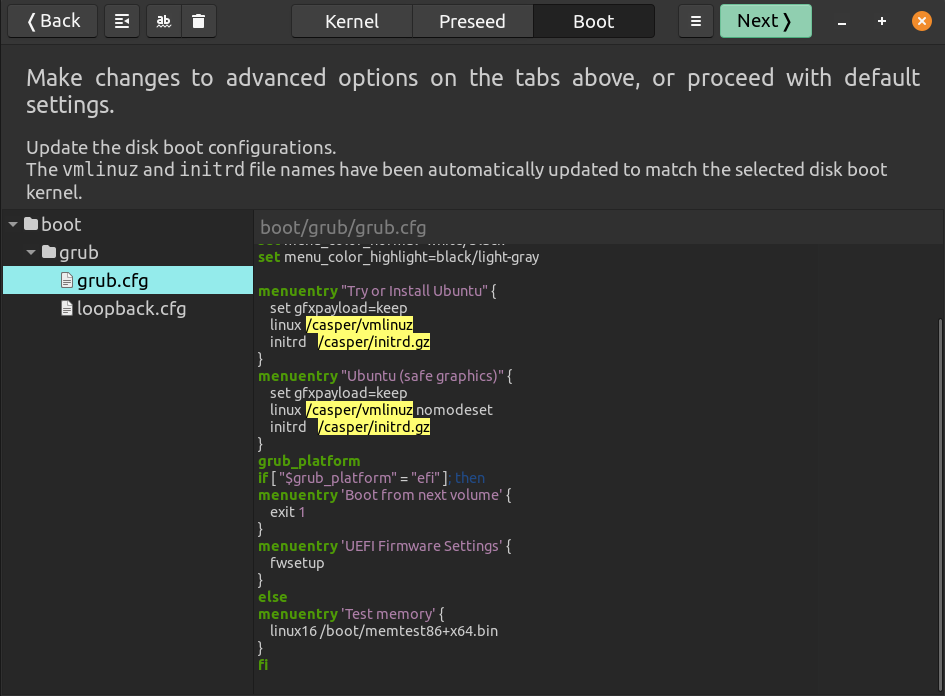Image resolution: width=945 pixels, height=696 pixels.
Task: Collapse the boot folder tree arrow
Action: 13,224
